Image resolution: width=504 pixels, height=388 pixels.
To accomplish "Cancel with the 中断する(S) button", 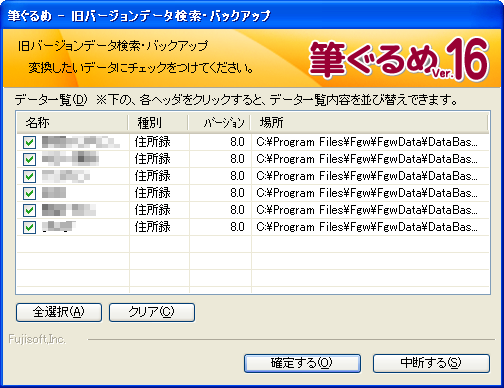I will coord(431,363).
